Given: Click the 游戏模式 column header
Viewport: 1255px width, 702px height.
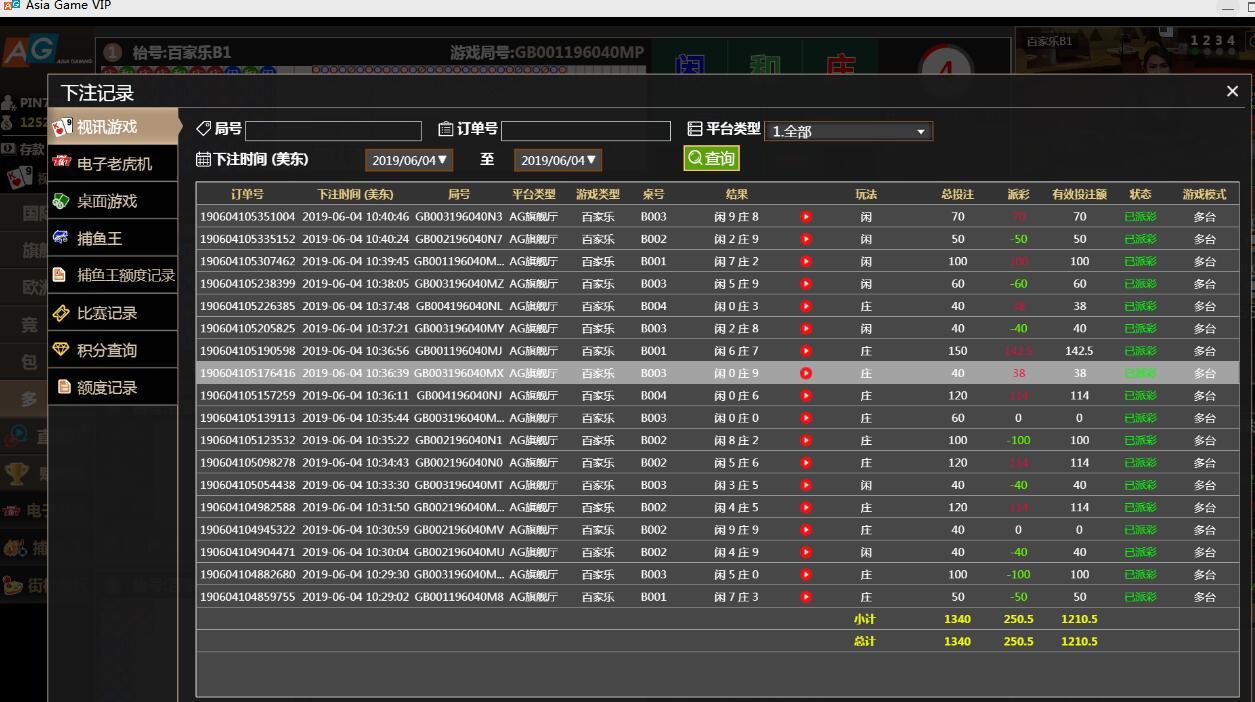Looking at the screenshot, I should [1204, 194].
